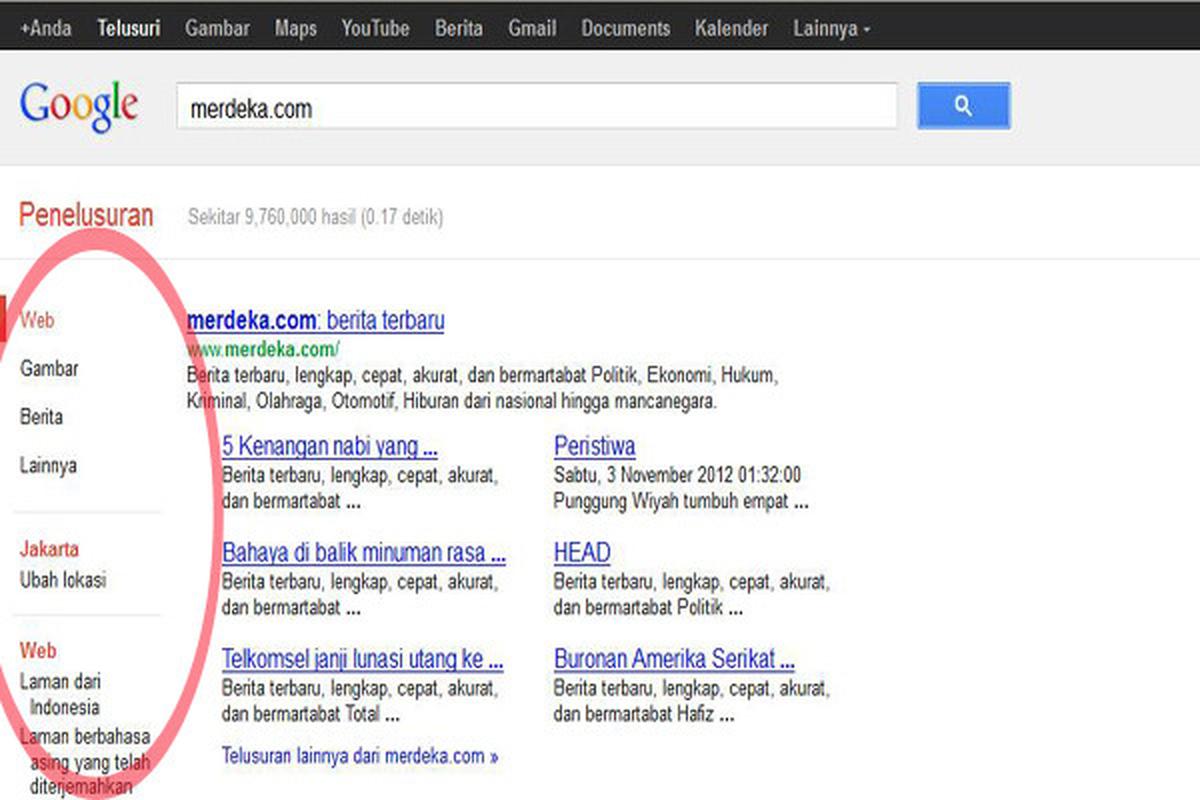The width and height of the screenshot is (1200, 800).
Task: Open Kalender in the top bar
Action: tap(731, 29)
